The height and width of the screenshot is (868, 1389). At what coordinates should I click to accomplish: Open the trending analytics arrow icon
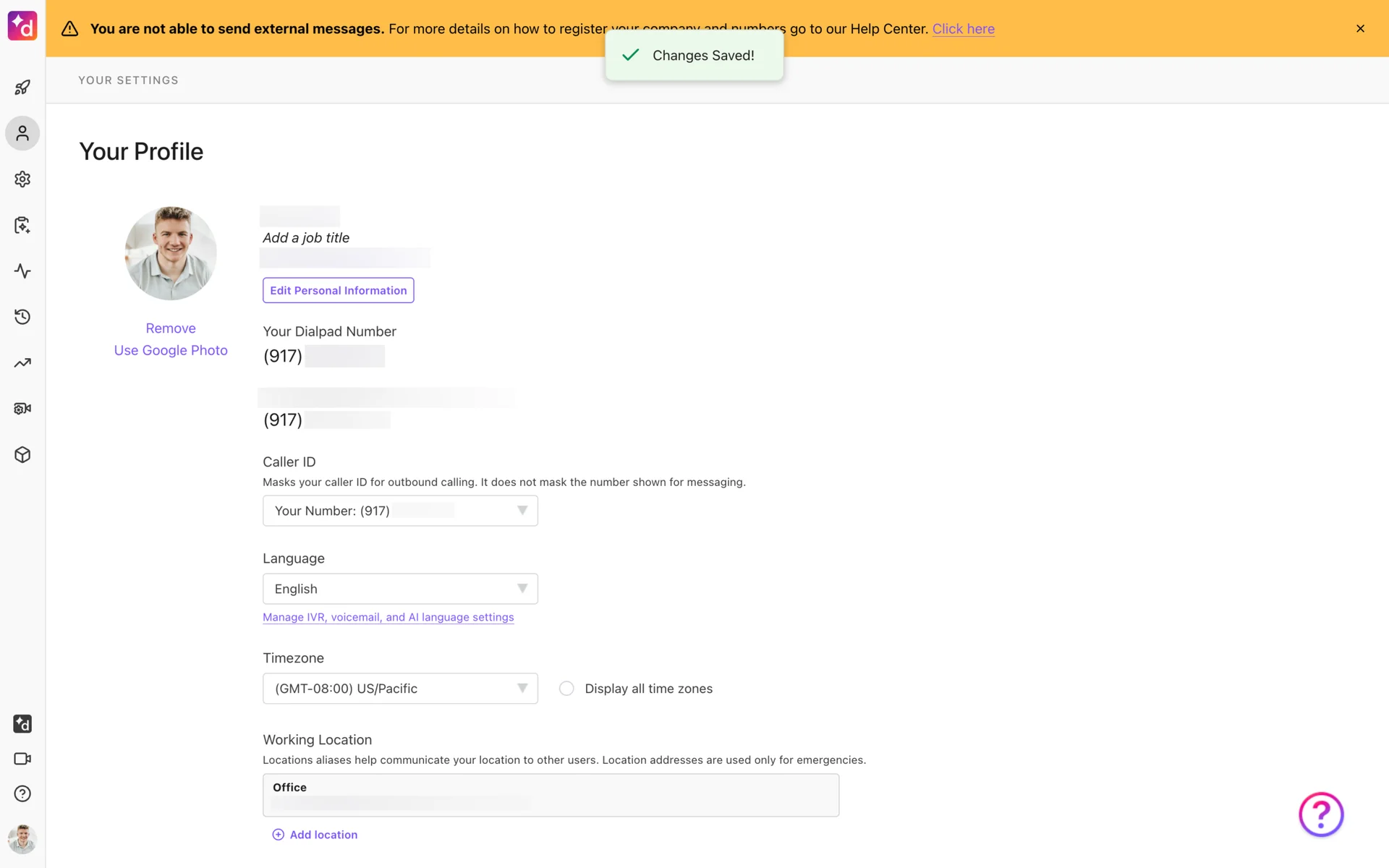[22, 363]
